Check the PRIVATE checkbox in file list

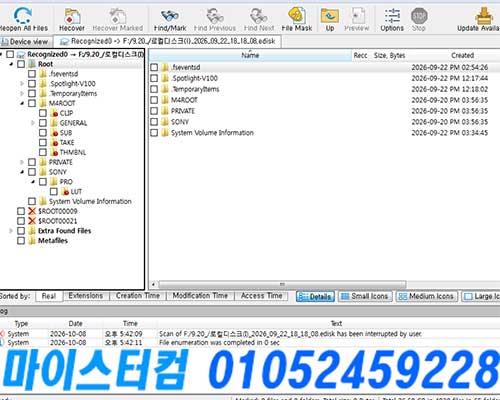point(154,111)
